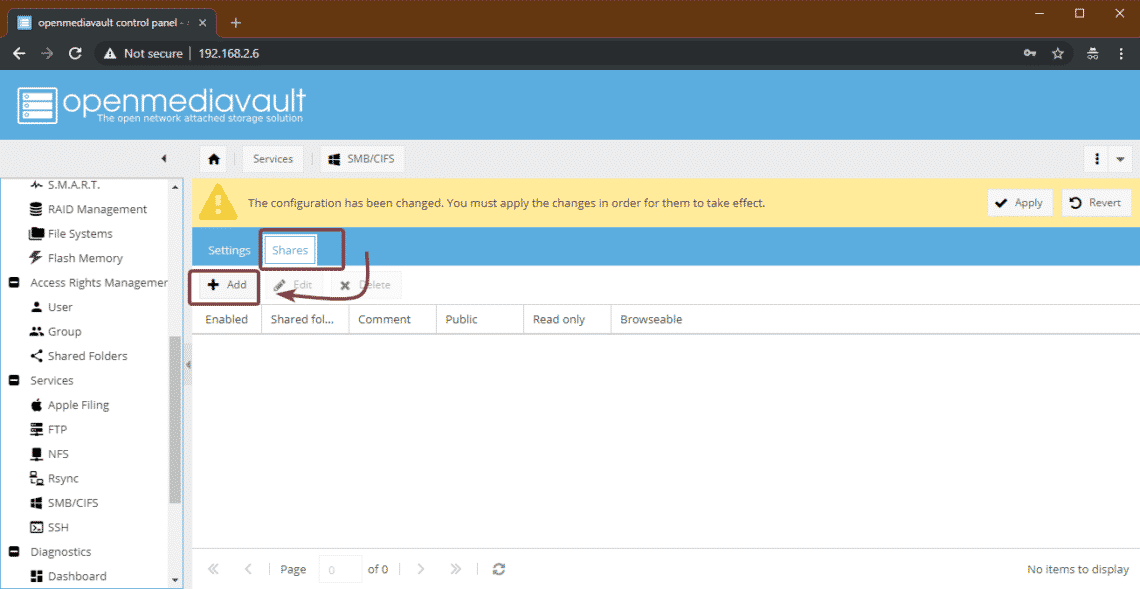
Task: Switch to the Shares tab
Action: (290, 250)
